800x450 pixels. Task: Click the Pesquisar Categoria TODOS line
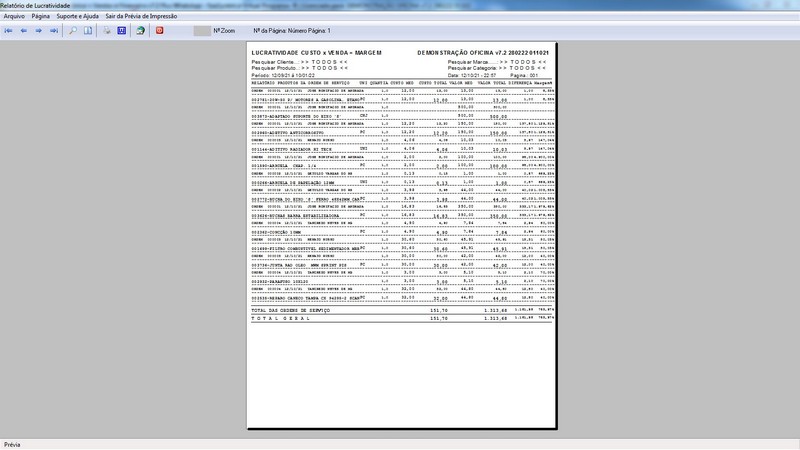pyautogui.click(x=497, y=68)
